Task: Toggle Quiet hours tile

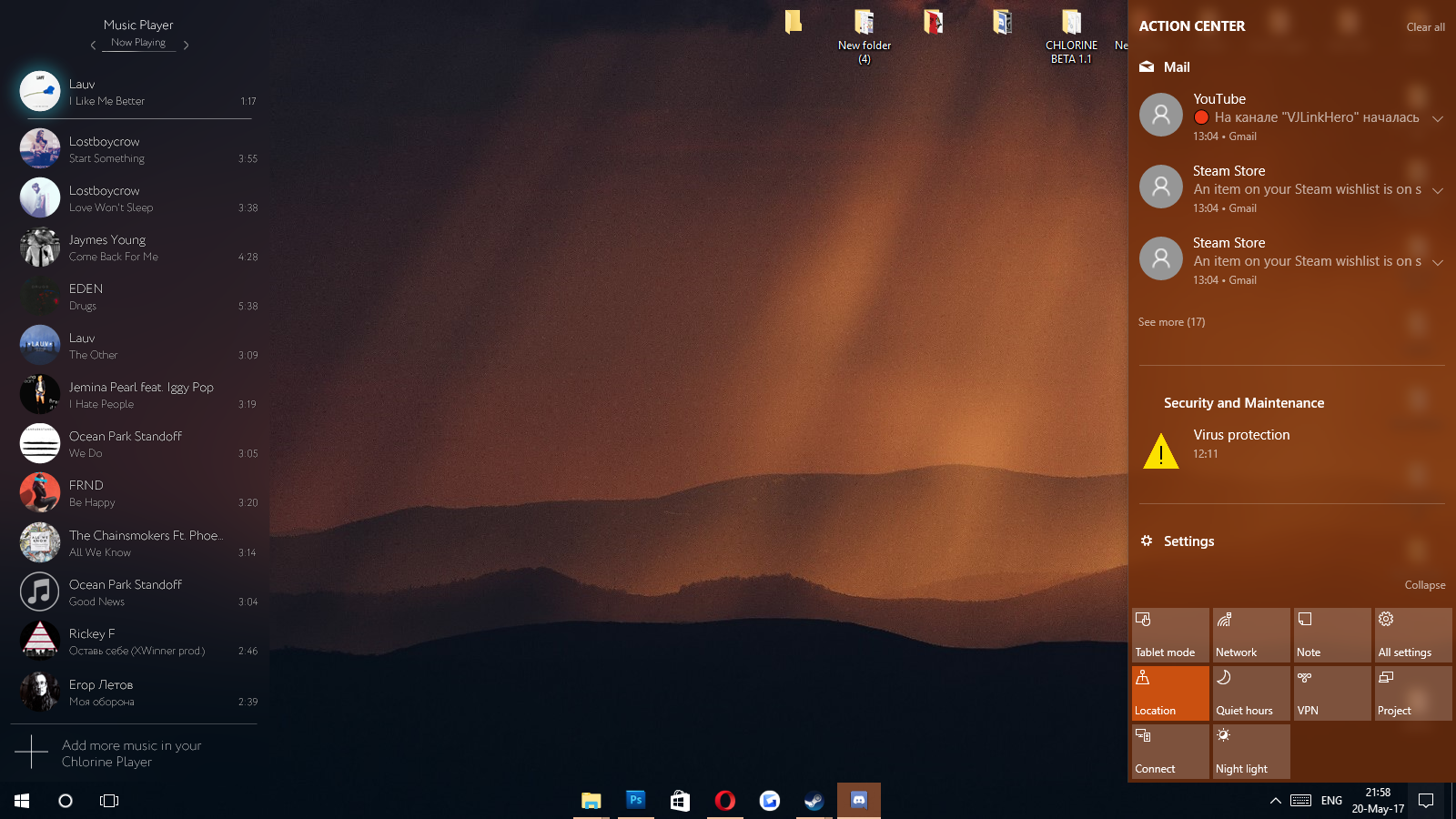Action: 1251,693
